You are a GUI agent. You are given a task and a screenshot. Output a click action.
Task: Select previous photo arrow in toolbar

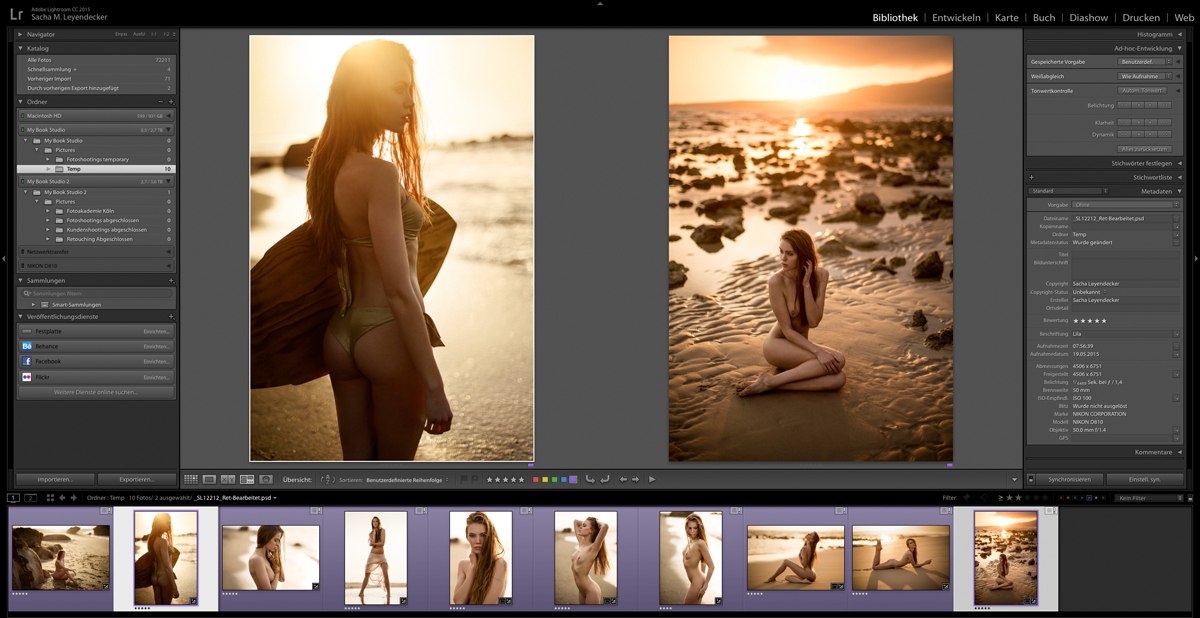click(x=623, y=480)
